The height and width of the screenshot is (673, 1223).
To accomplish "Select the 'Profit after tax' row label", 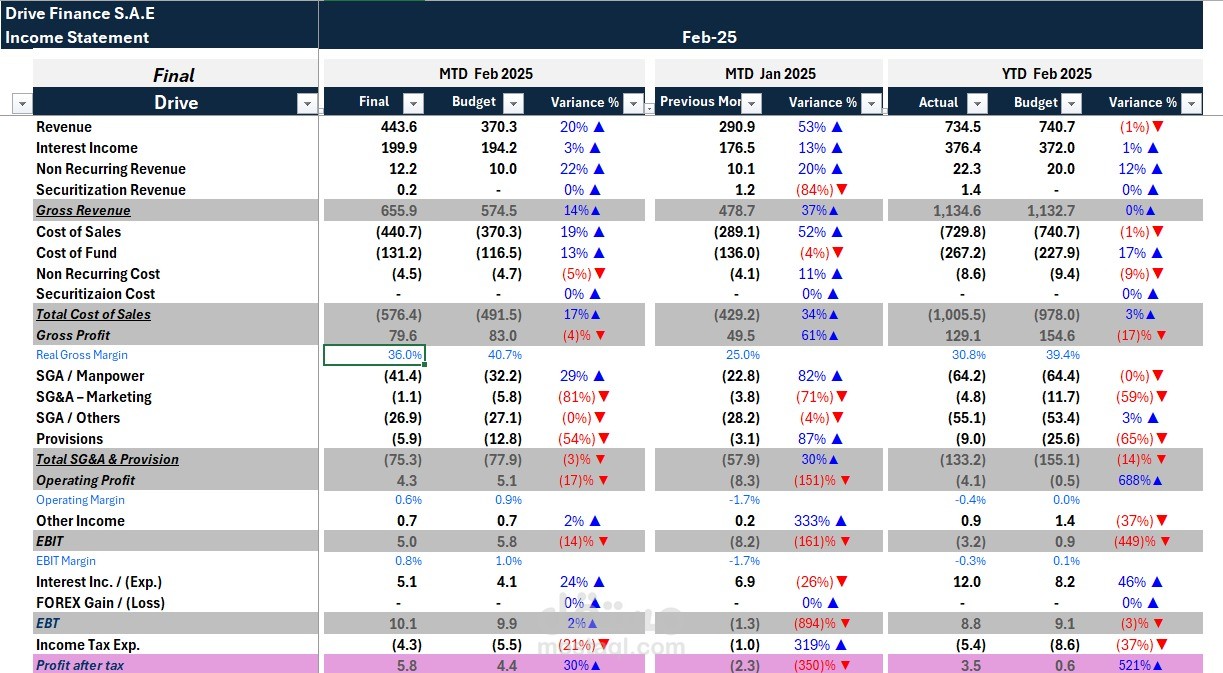I will (80, 665).
